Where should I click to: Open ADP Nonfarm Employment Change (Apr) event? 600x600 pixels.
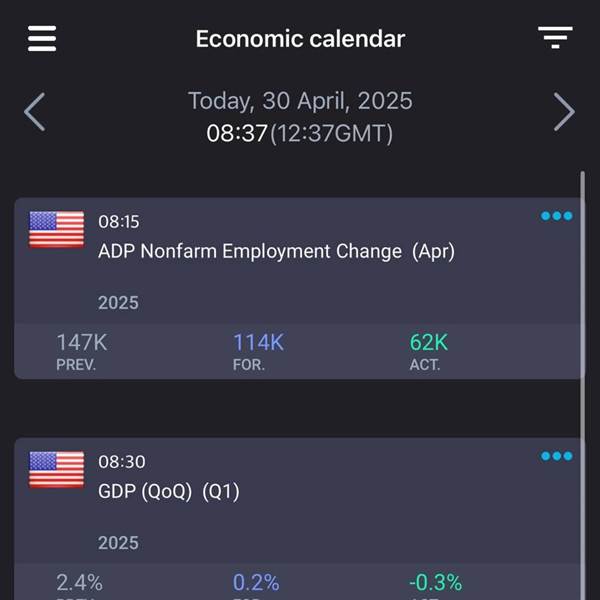pos(276,252)
